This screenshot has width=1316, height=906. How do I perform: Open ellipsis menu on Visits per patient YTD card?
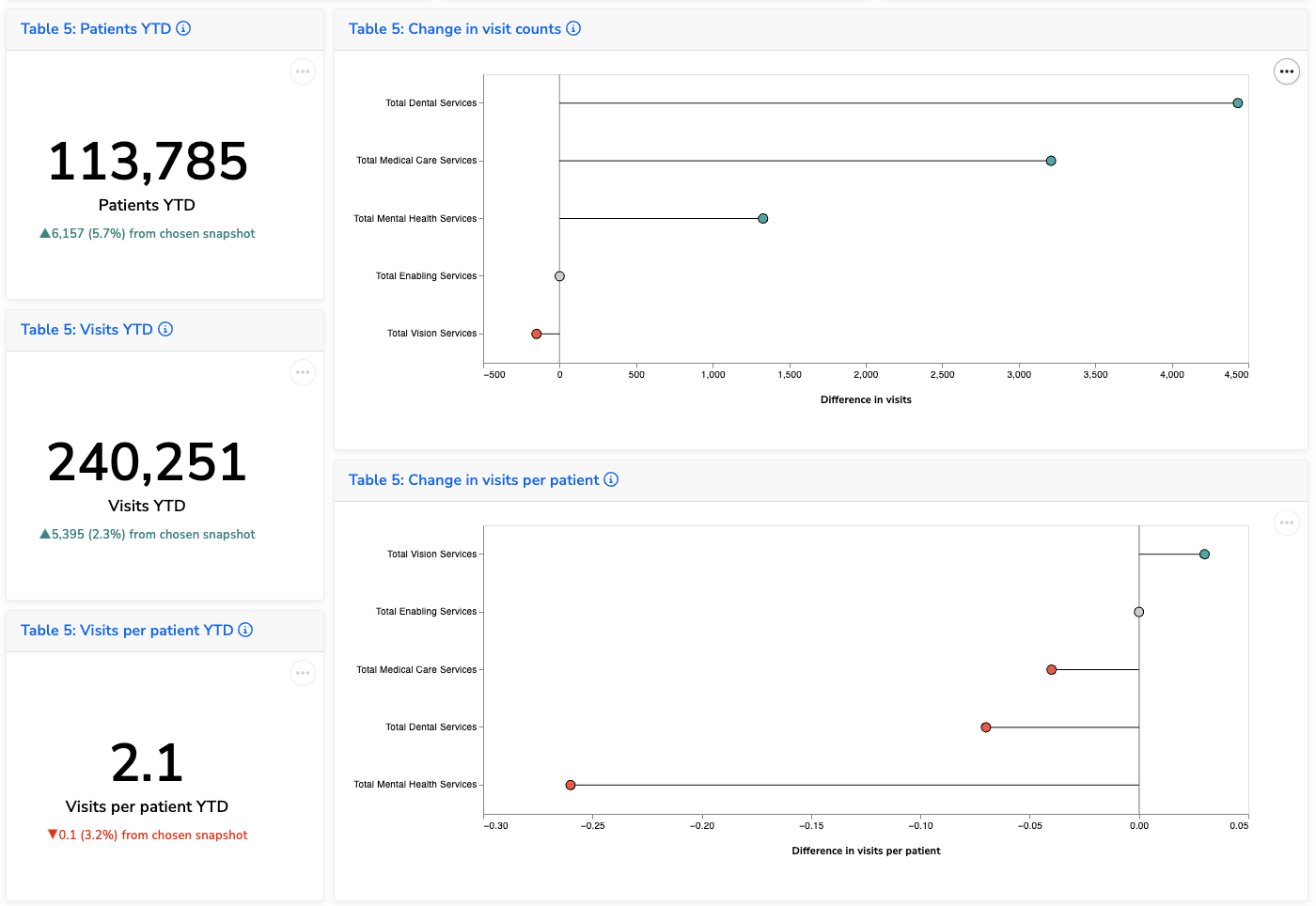303,673
